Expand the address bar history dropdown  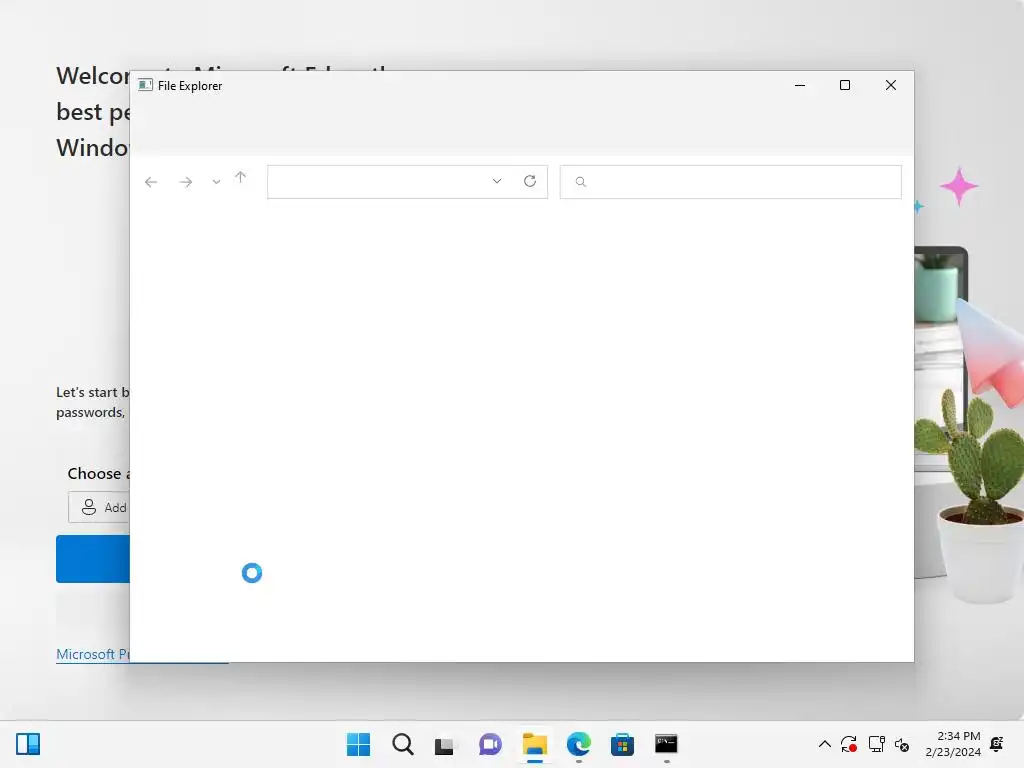(497, 181)
